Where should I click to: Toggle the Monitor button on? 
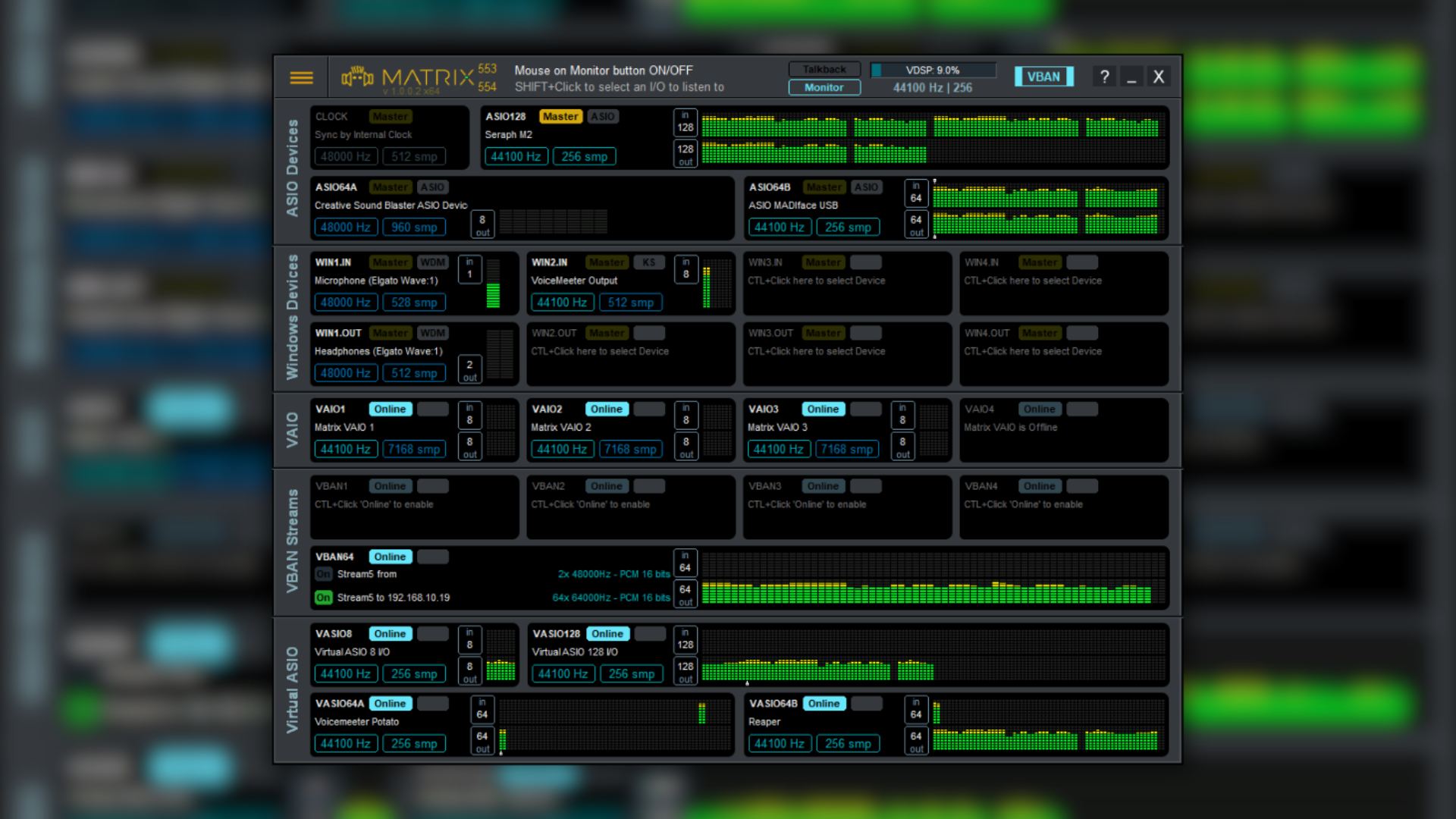tap(824, 87)
